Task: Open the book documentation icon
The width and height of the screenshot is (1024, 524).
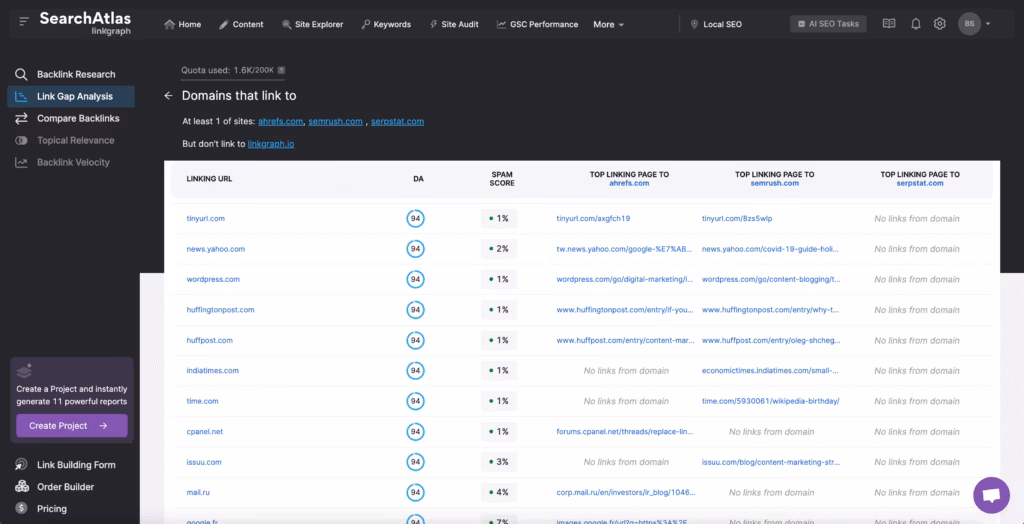Action: (x=889, y=24)
